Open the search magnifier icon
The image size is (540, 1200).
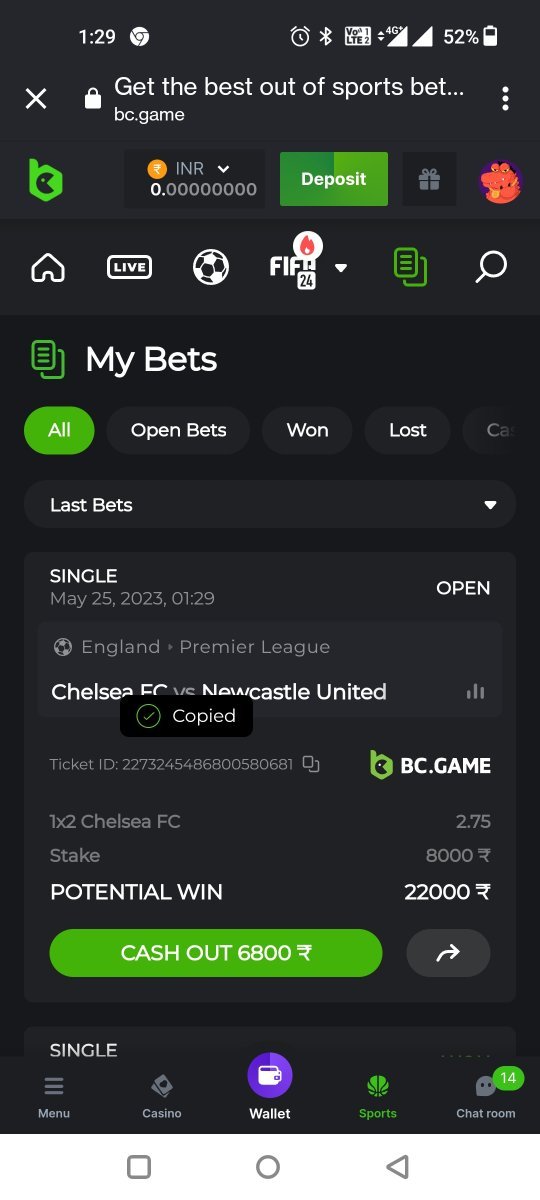pos(490,267)
